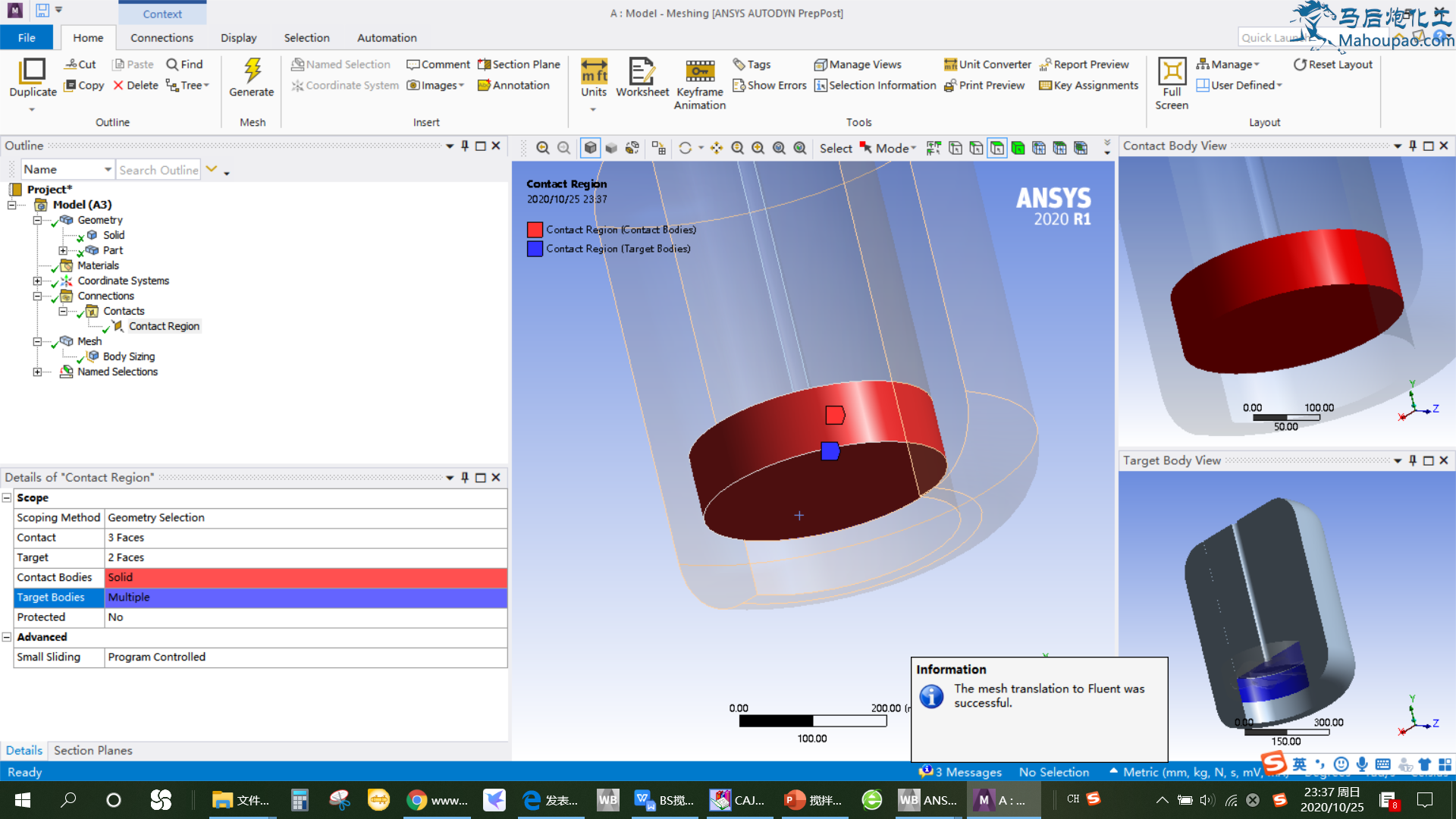
Task: Click the Pan tool icon
Action: 717,148
